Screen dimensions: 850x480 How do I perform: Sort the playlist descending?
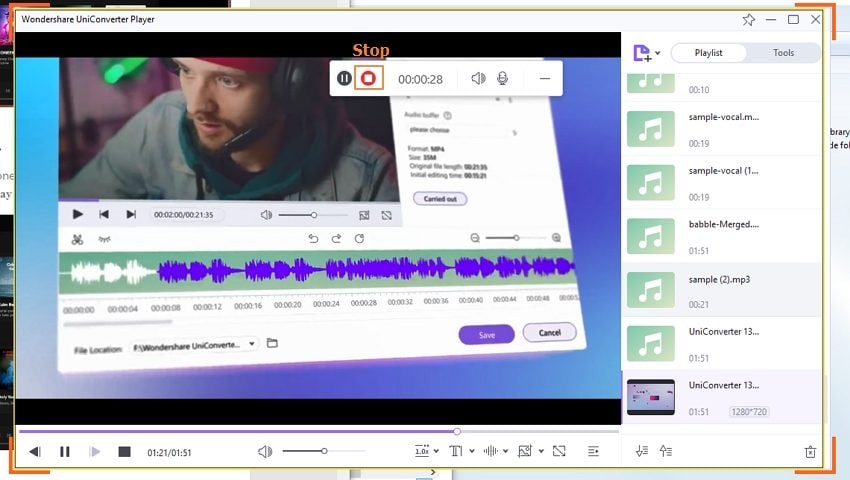click(x=642, y=451)
